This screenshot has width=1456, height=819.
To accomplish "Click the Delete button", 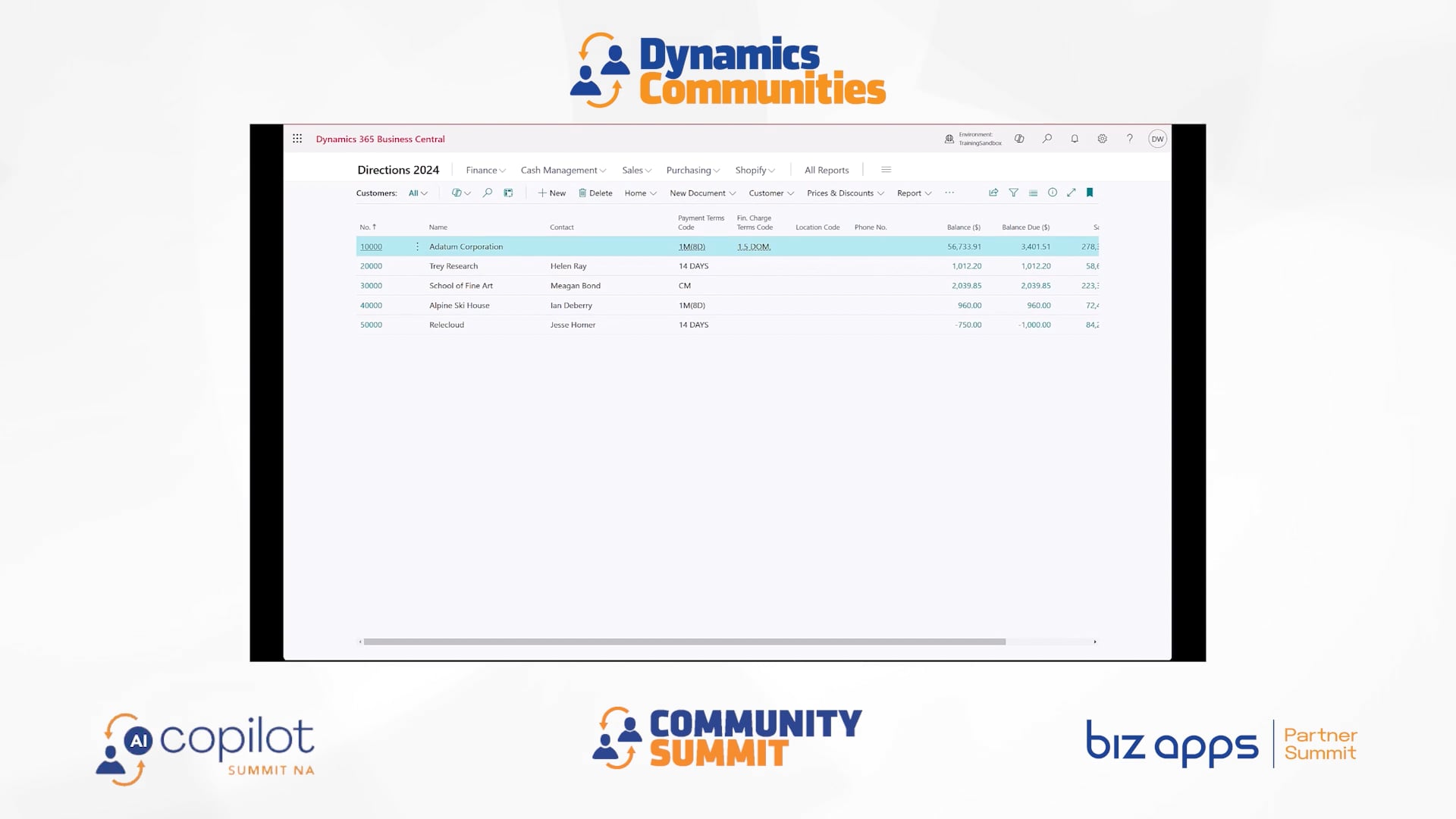I will tap(595, 193).
